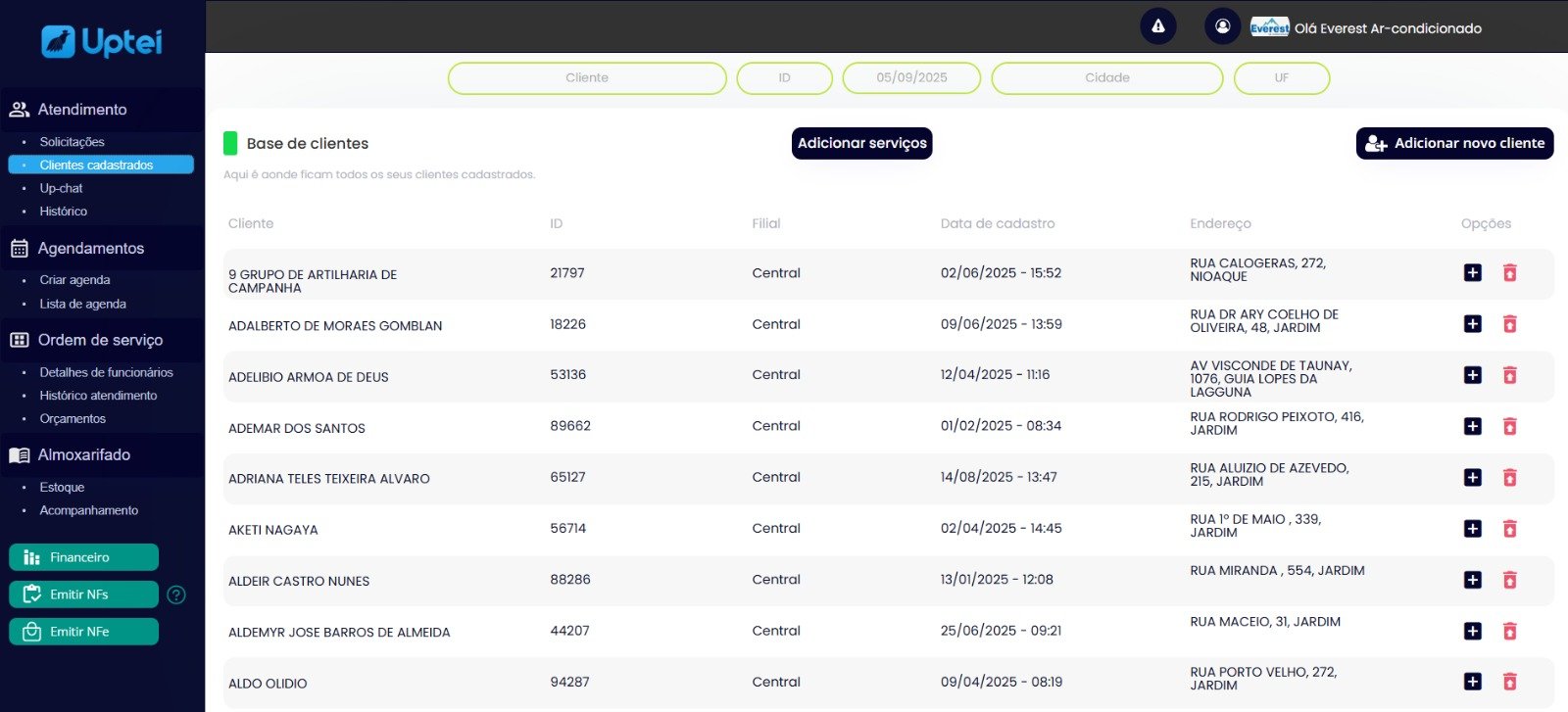This screenshot has height=712, width=1568.
Task: Click help question mark beside Emitir NFs
Action: [x=176, y=594]
